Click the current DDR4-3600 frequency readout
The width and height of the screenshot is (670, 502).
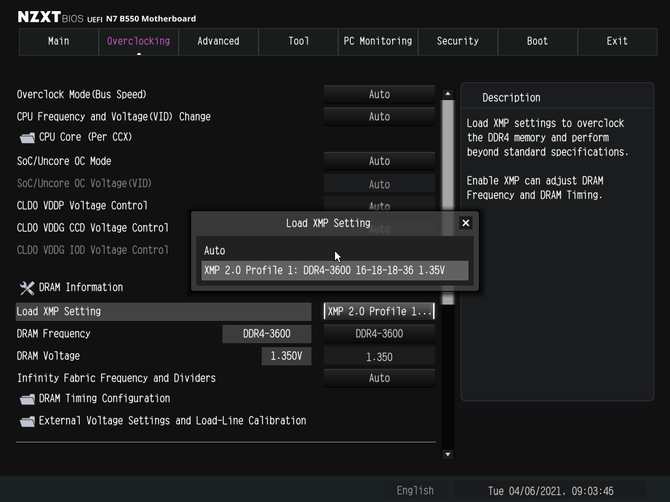pyautogui.click(x=267, y=334)
